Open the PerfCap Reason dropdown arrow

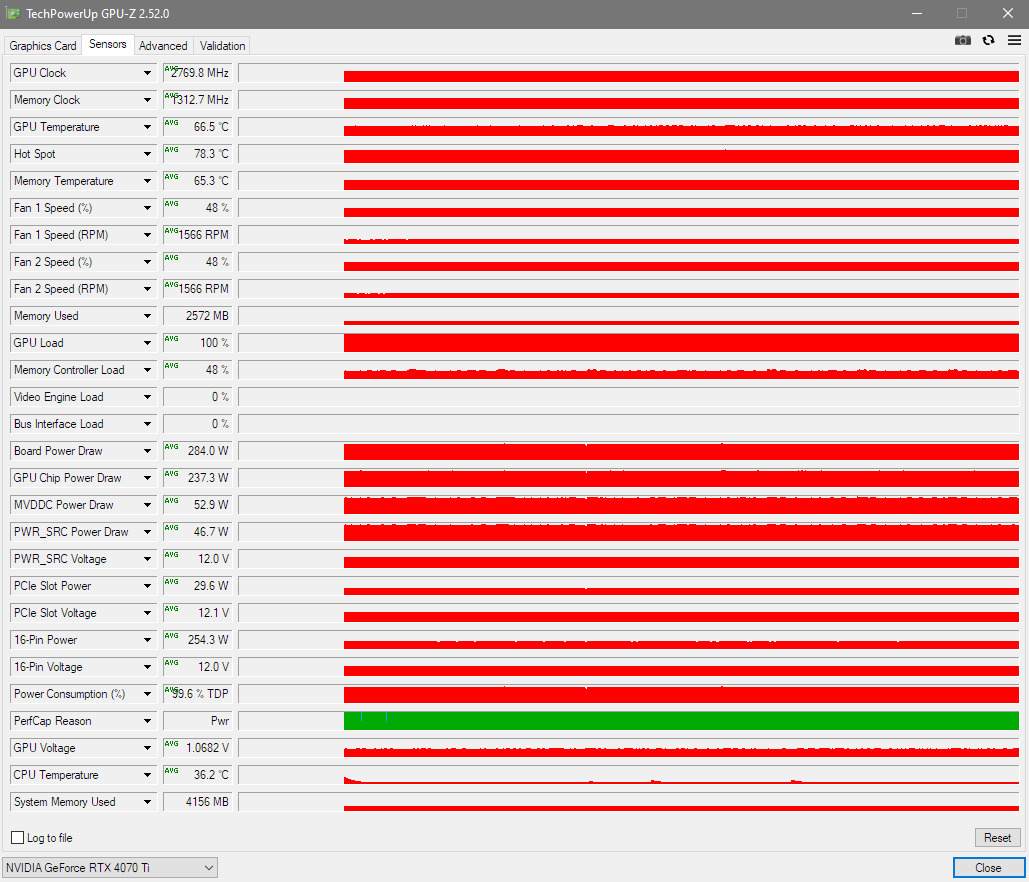click(x=147, y=721)
